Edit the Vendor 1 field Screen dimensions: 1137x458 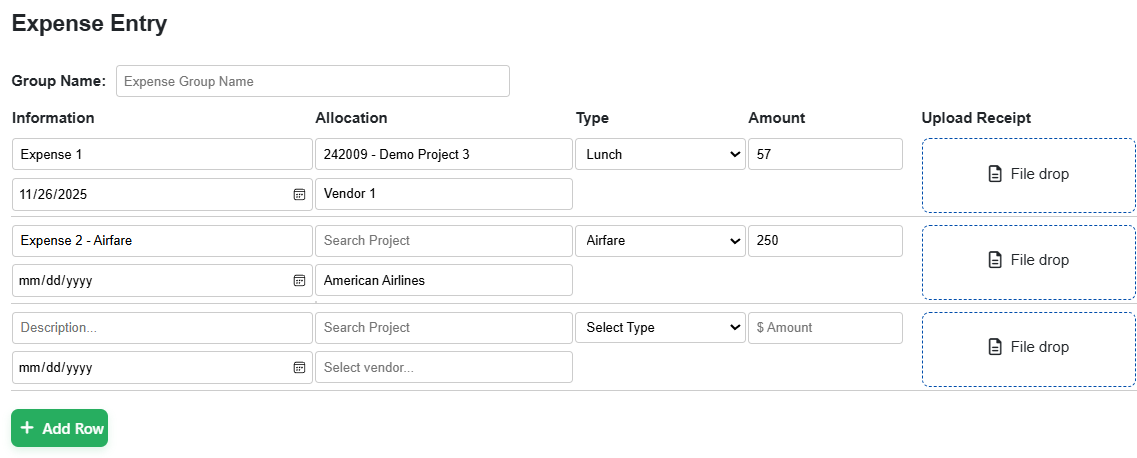click(x=444, y=194)
